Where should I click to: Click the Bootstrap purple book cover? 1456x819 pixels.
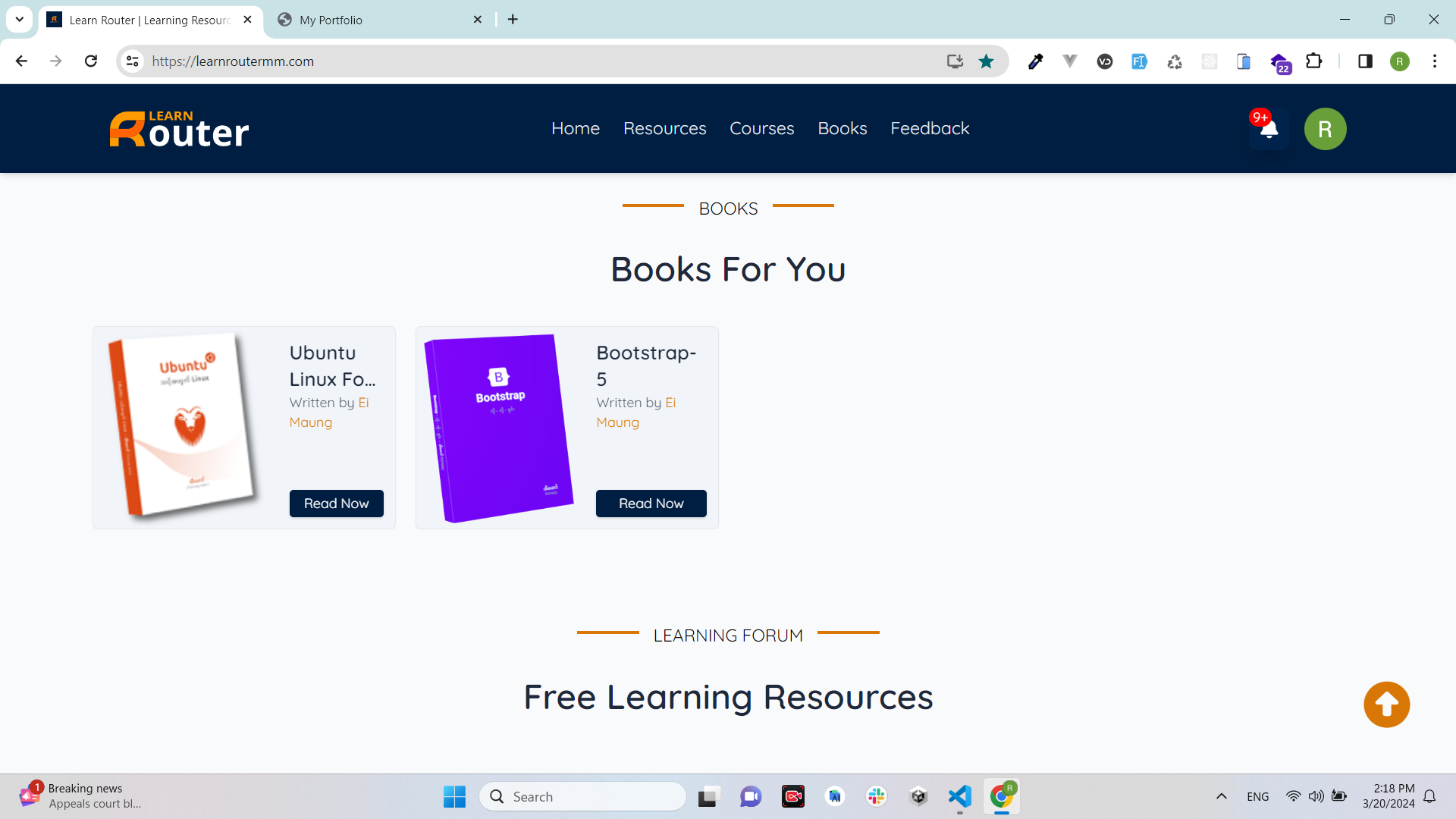coord(498,428)
